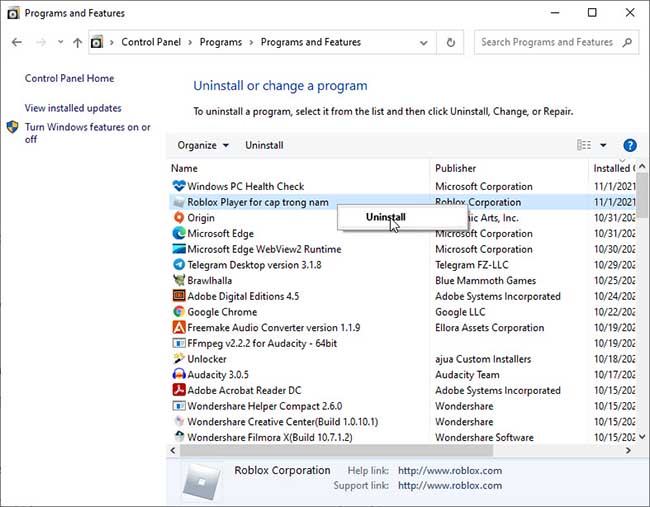650x507 pixels.
Task: Refresh the Programs and Features list
Action: [x=451, y=42]
